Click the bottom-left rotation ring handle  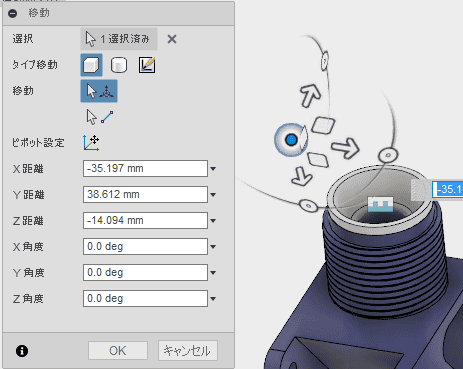(x=309, y=205)
